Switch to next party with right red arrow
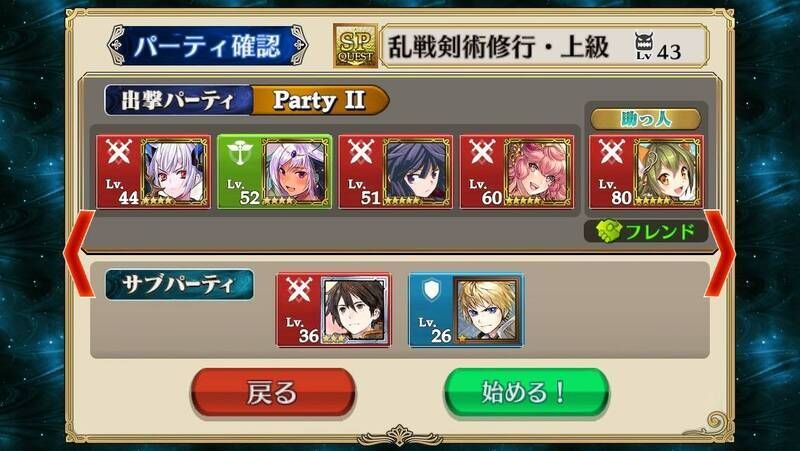This screenshot has width=800, height=451. point(720,253)
